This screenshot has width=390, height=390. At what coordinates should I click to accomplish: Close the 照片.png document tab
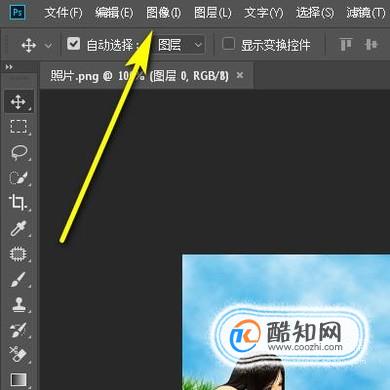[240, 75]
